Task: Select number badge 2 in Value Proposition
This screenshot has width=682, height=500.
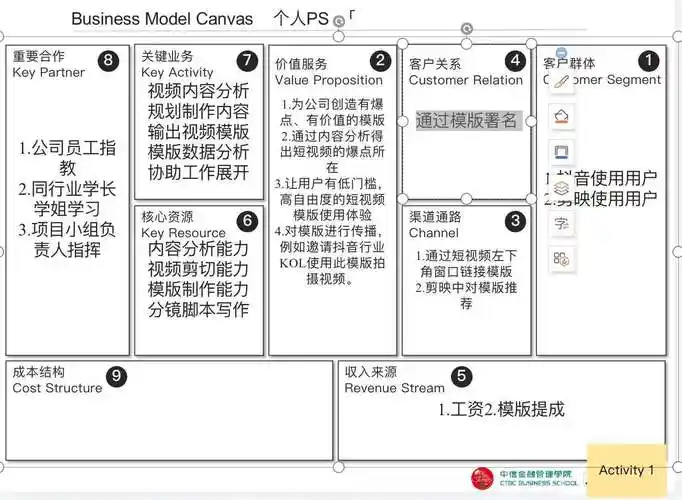Action: [x=380, y=61]
